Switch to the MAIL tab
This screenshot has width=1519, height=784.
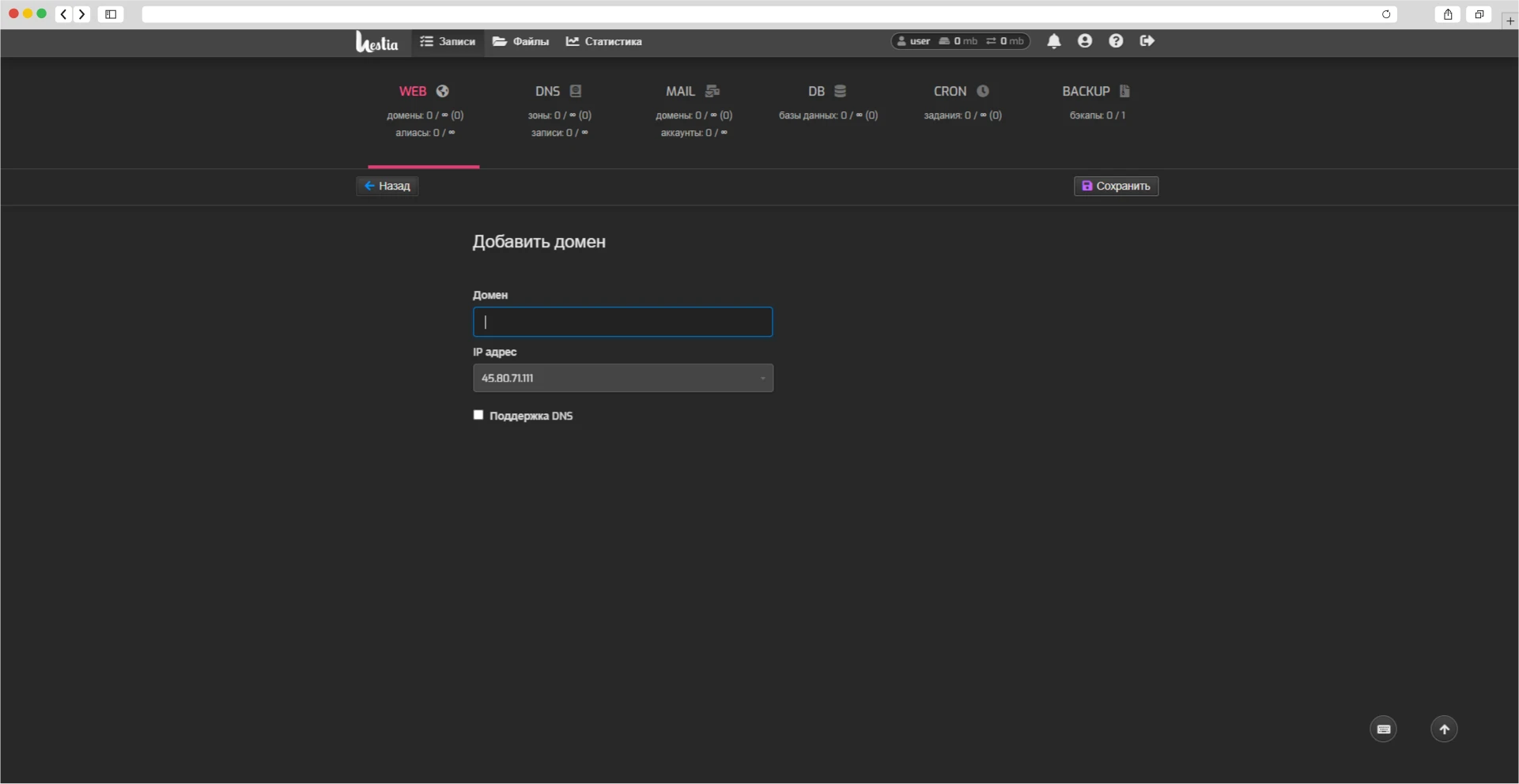point(693,92)
